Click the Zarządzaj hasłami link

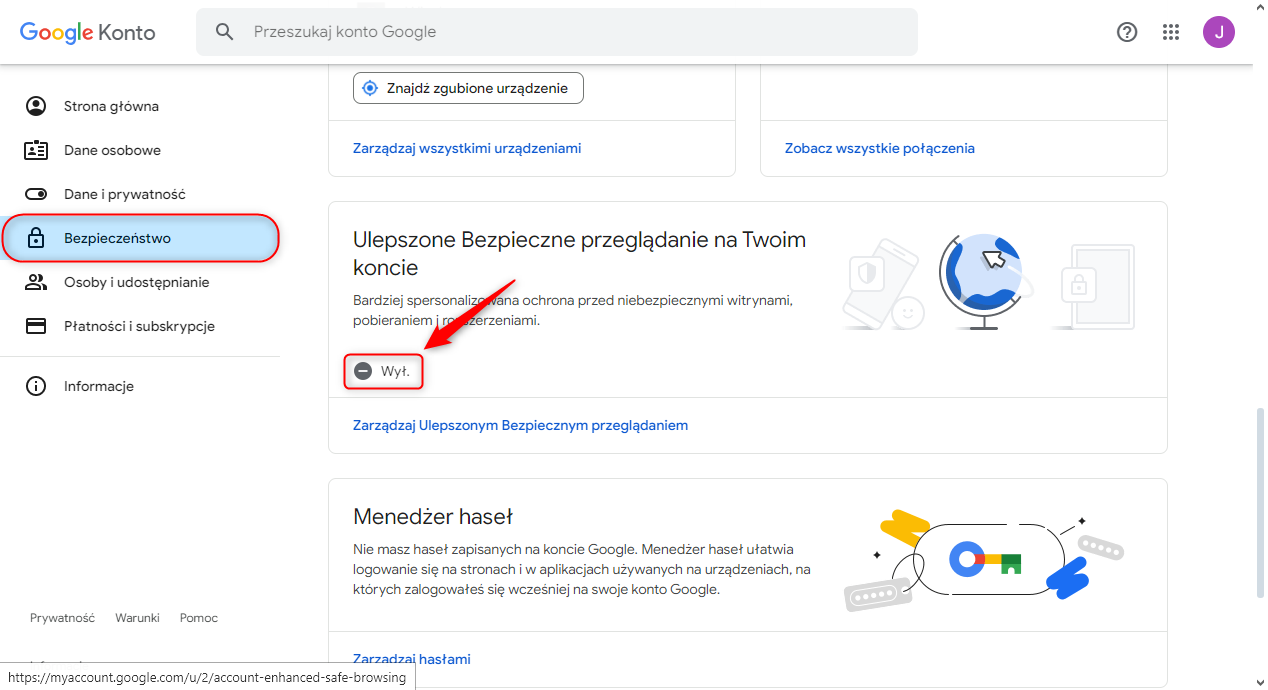[x=412, y=659]
